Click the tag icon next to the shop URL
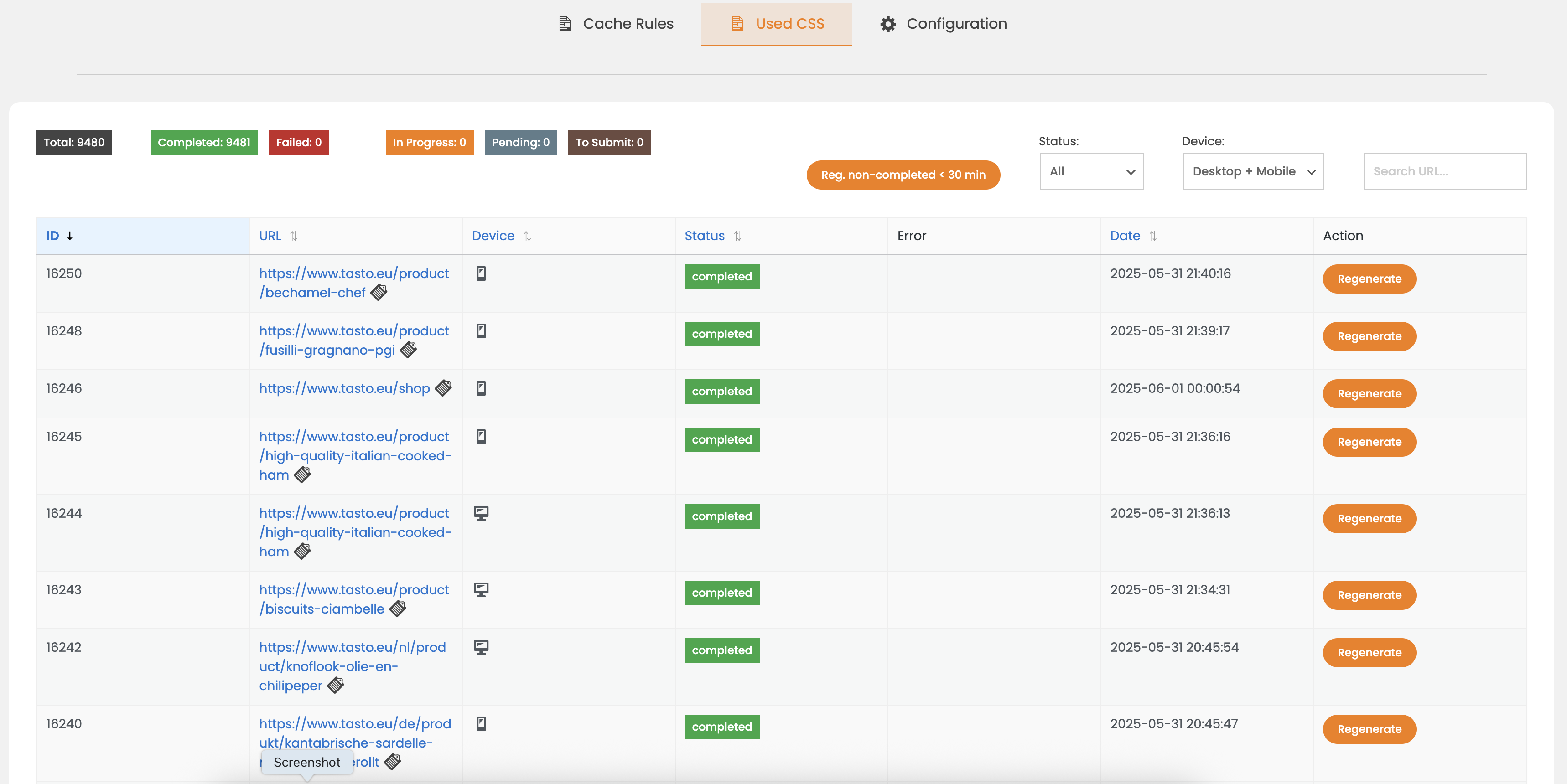Viewport: 1567px width, 784px height. [443, 388]
